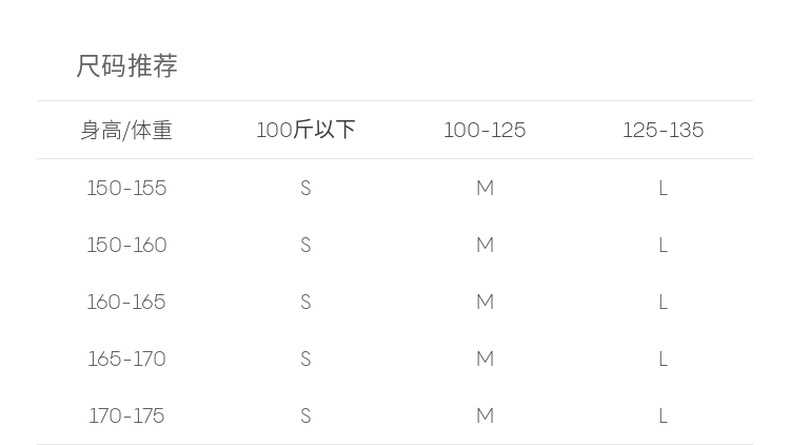
Task: Click size S in the 150-155 row
Action: (x=306, y=188)
